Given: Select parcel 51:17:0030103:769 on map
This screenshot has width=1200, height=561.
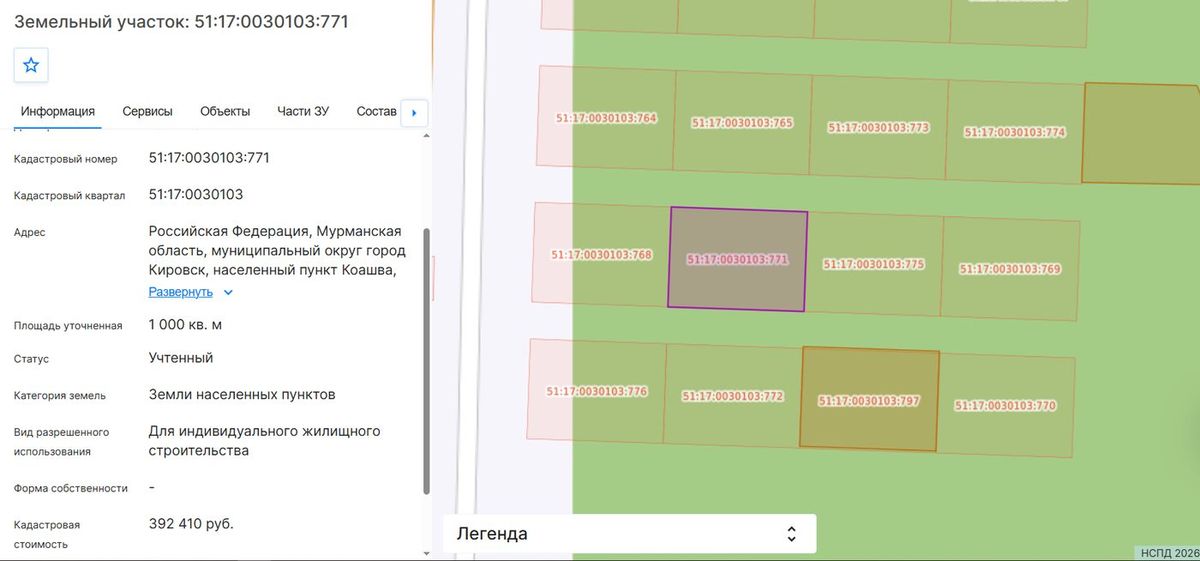Looking at the screenshot, I should click(x=1009, y=269).
